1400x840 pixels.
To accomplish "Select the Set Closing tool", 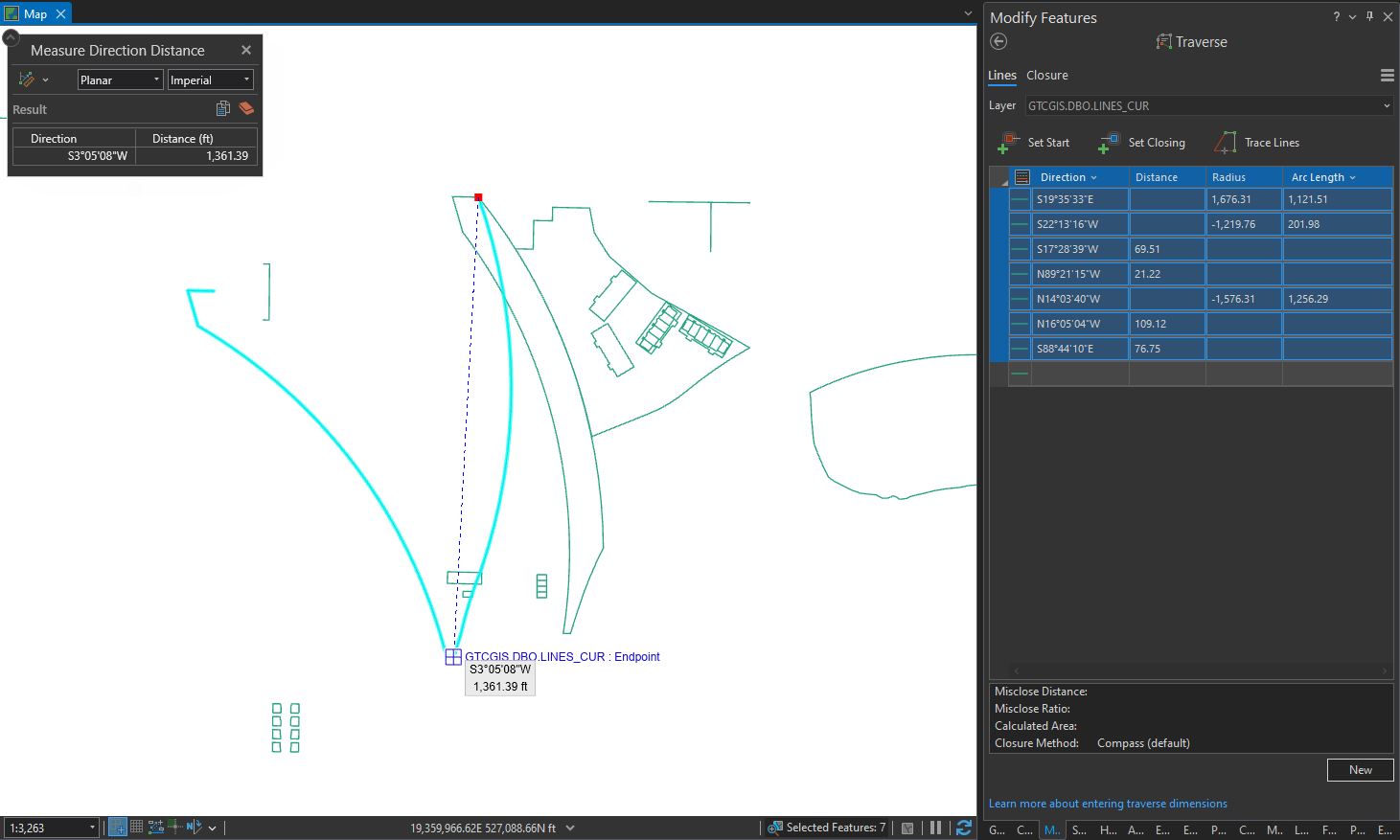I will (x=1143, y=142).
